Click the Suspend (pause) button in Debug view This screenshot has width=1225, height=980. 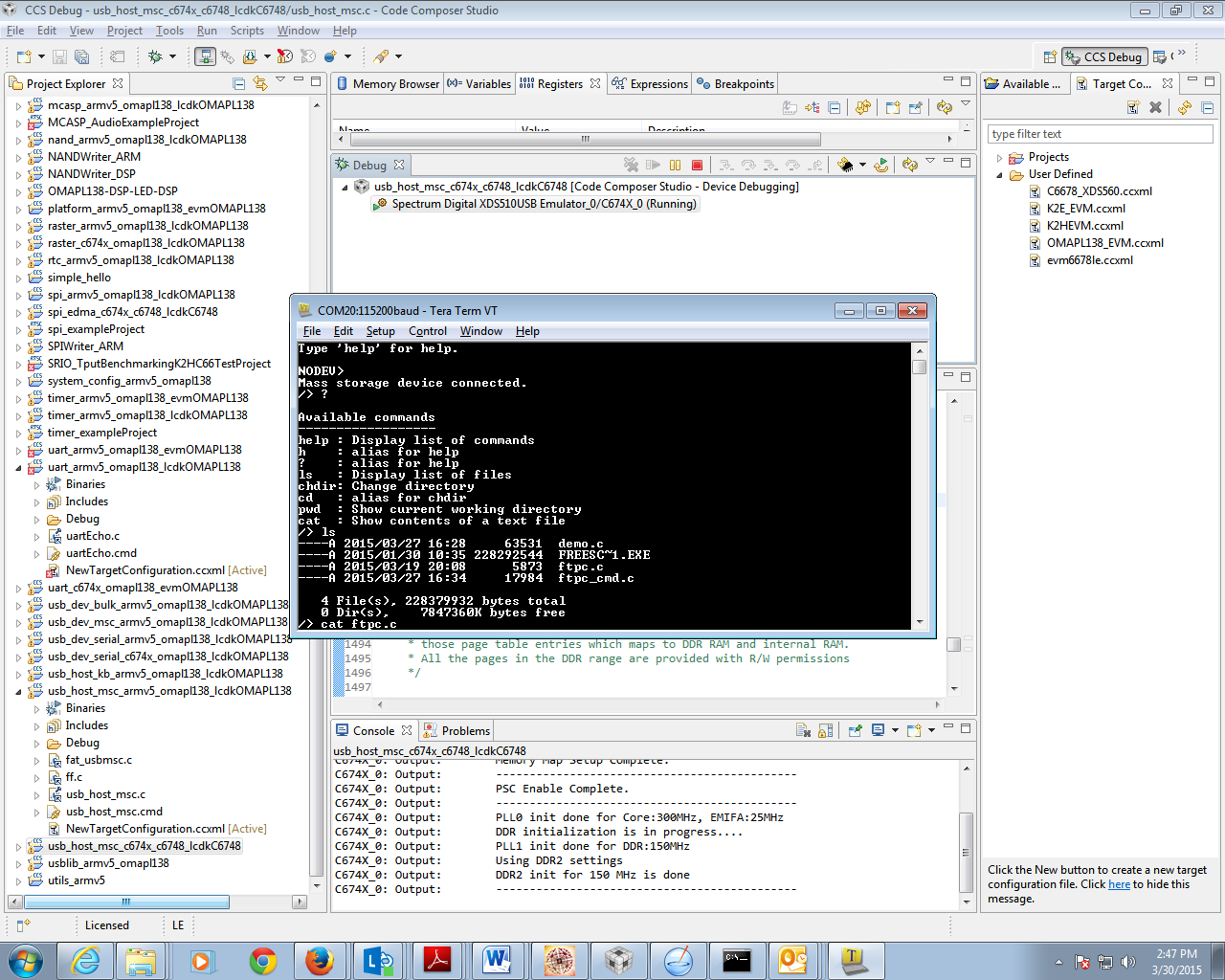point(676,166)
